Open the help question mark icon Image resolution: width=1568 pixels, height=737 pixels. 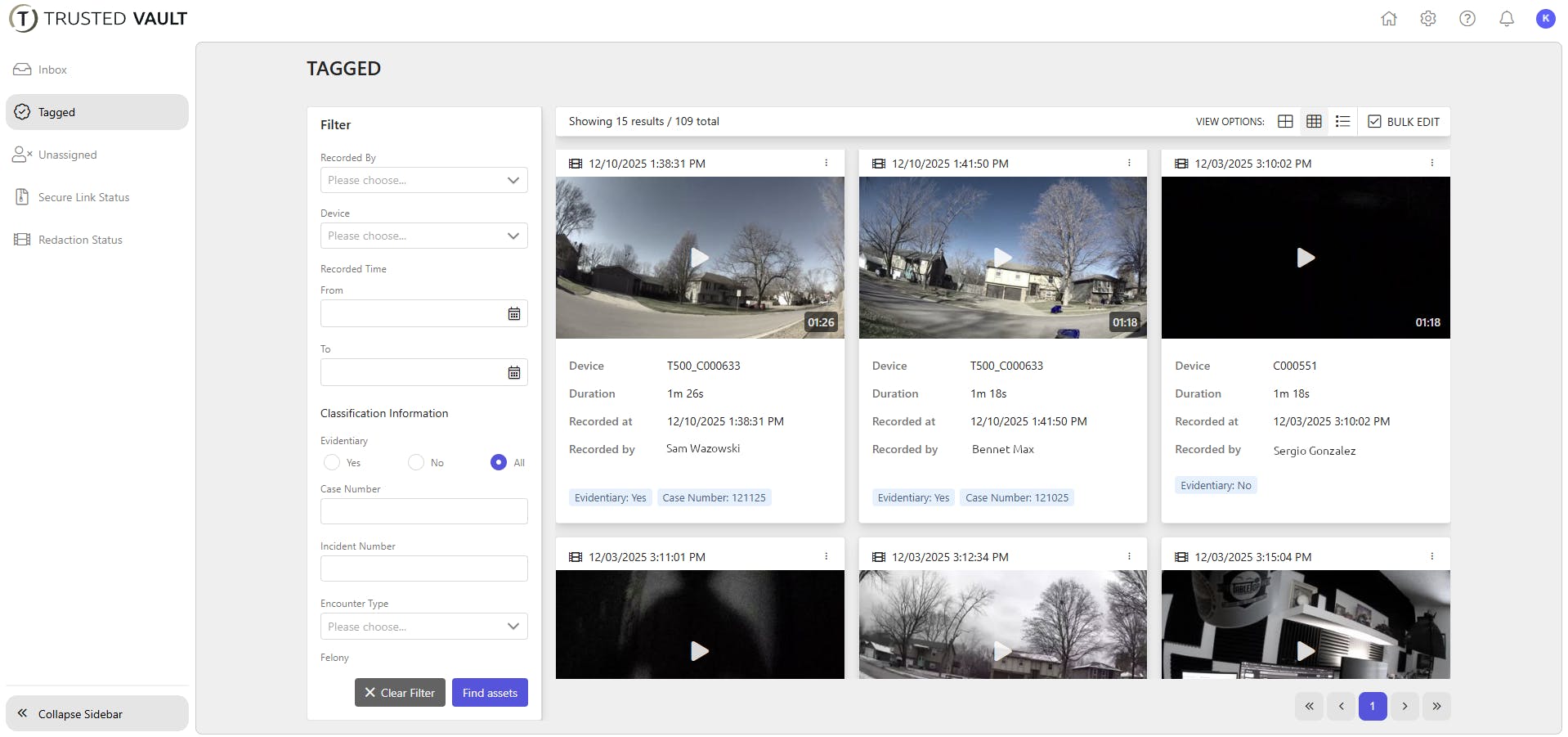[x=1467, y=19]
